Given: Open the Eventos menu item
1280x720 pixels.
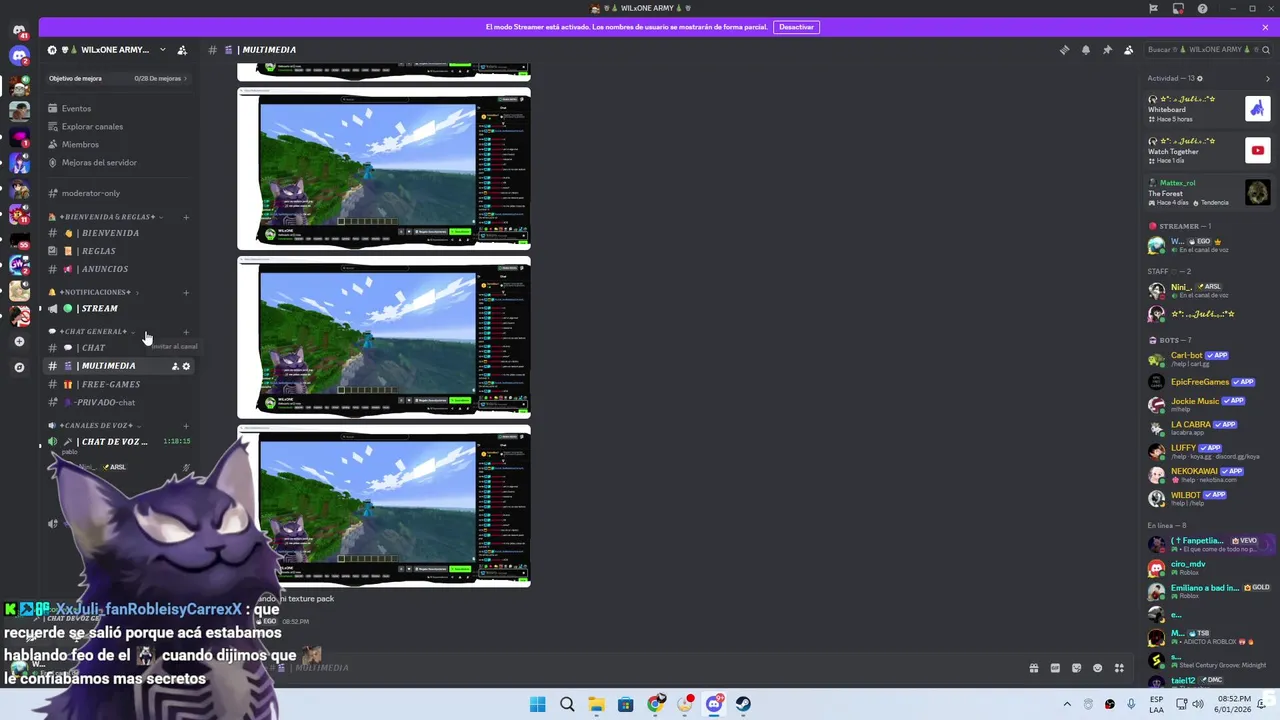Looking at the screenshot, I should tap(118, 108).
